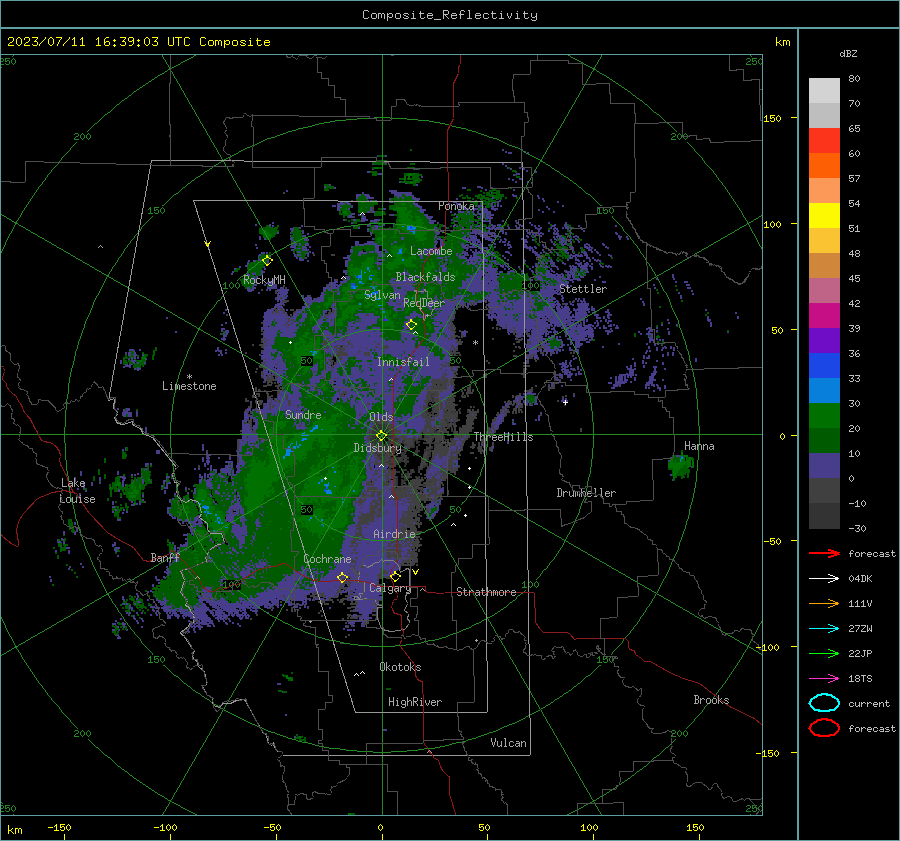Click the white 04DK arrow icon

point(824,579)
